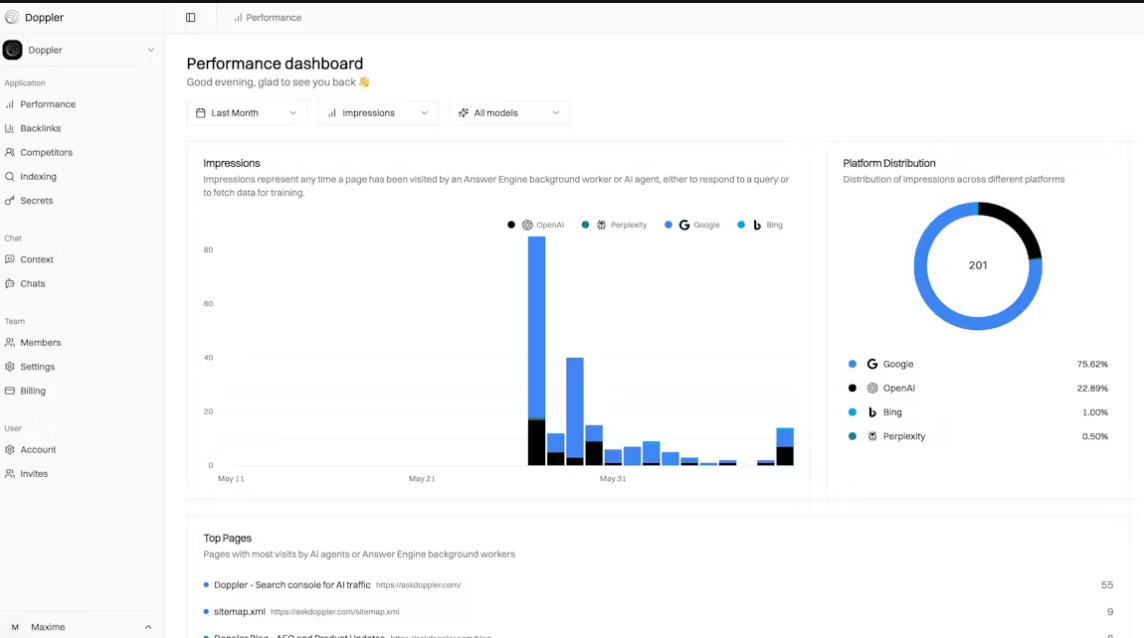Click the Invites people icon
Image resolution: width=1144 pixels, height=638 pixels.
(x=9, y=474)
